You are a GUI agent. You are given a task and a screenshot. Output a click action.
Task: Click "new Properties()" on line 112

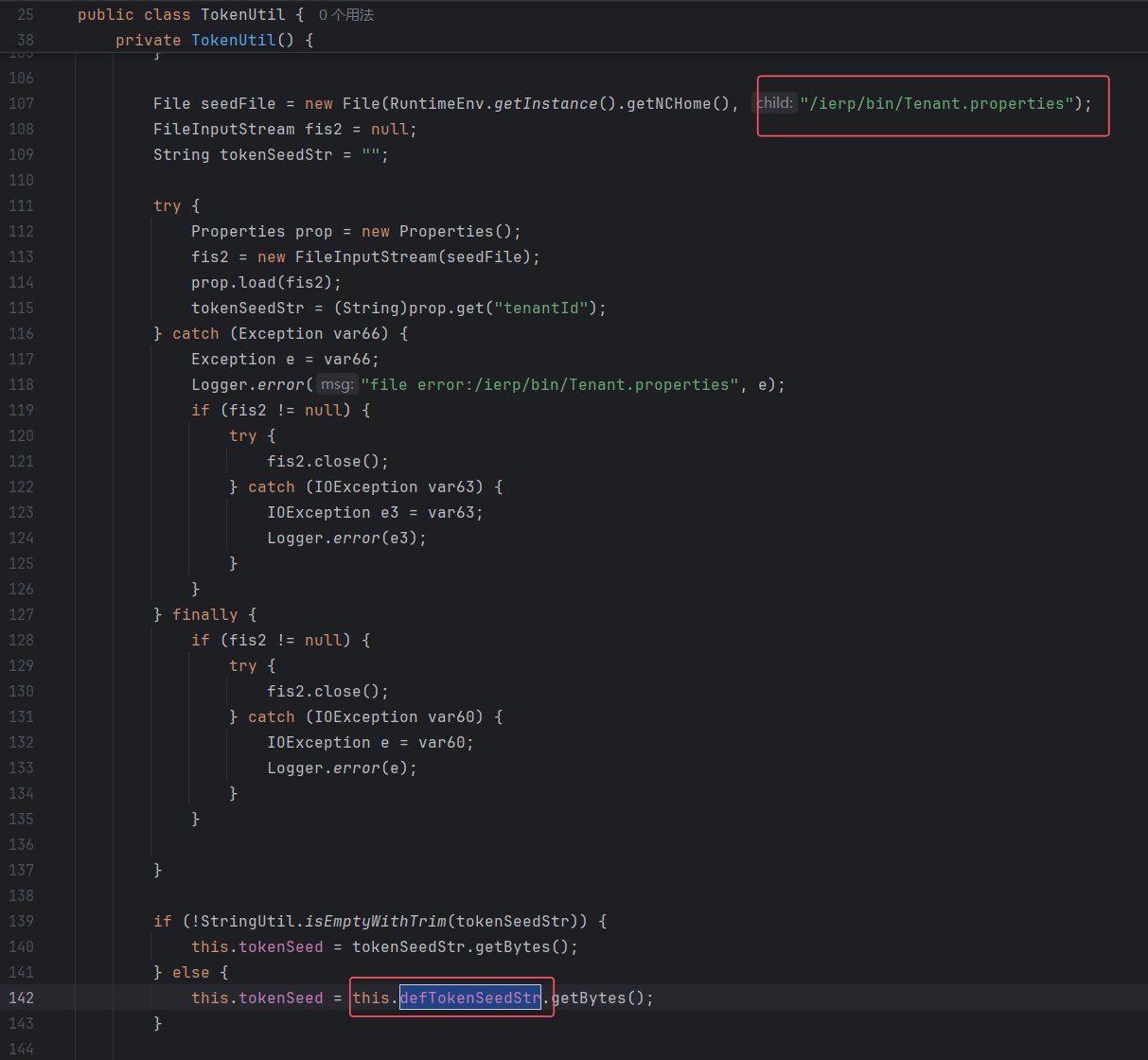coord(436,231)
